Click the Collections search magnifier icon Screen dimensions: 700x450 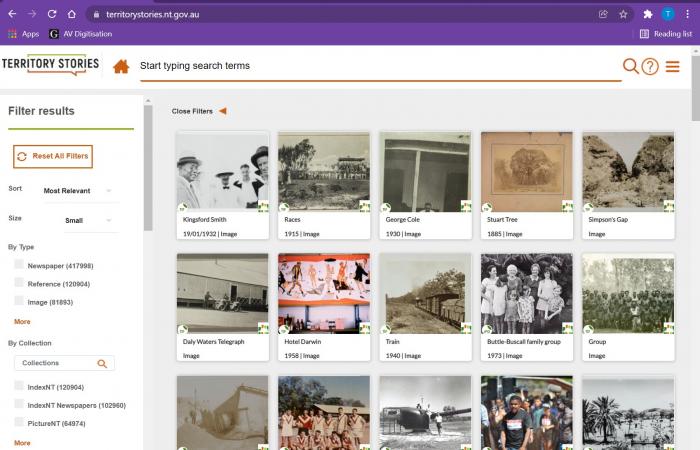click(x=102, y=363)
